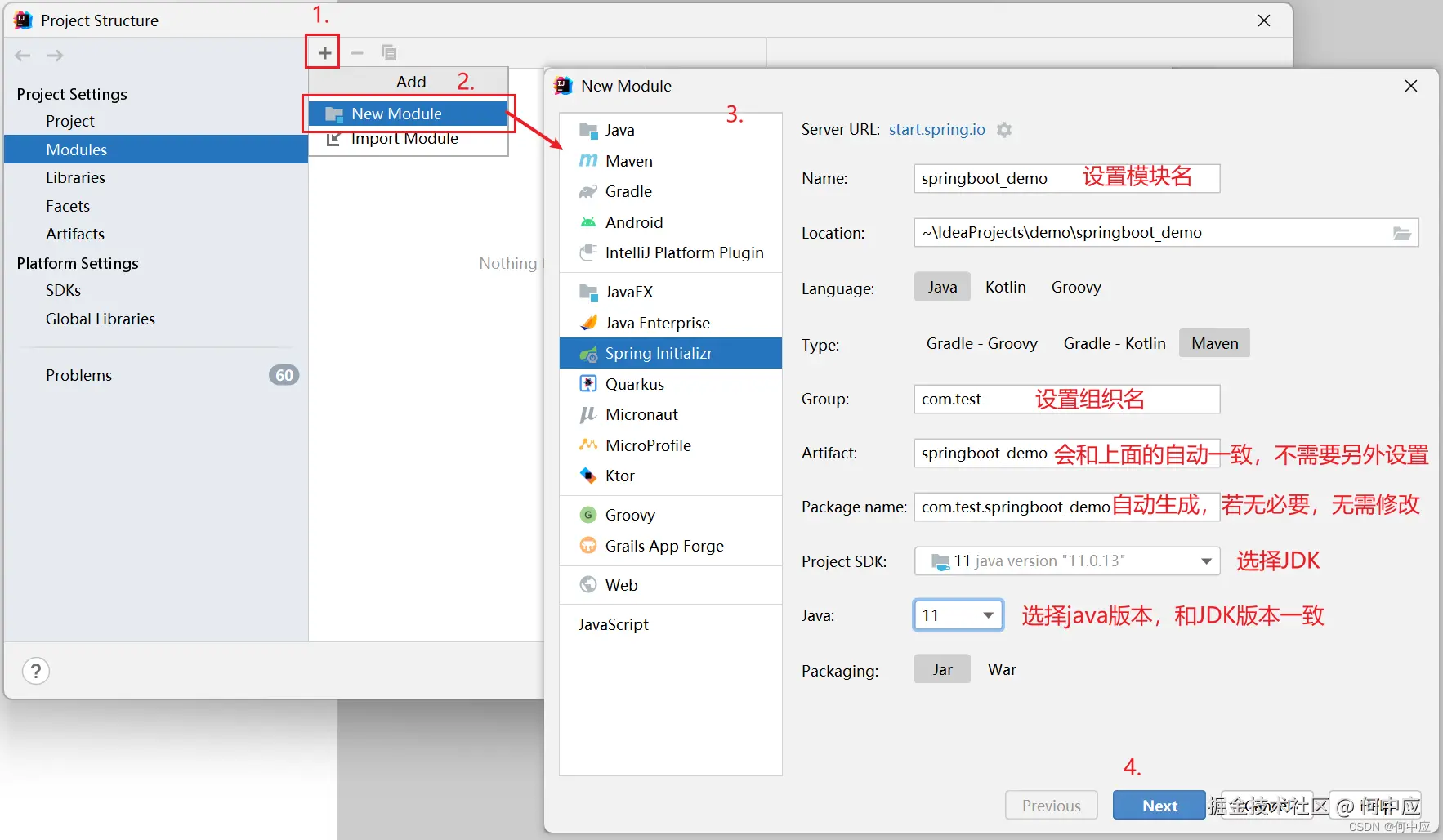Set type to Gradle - Kotlin

tap(1115, 343)
